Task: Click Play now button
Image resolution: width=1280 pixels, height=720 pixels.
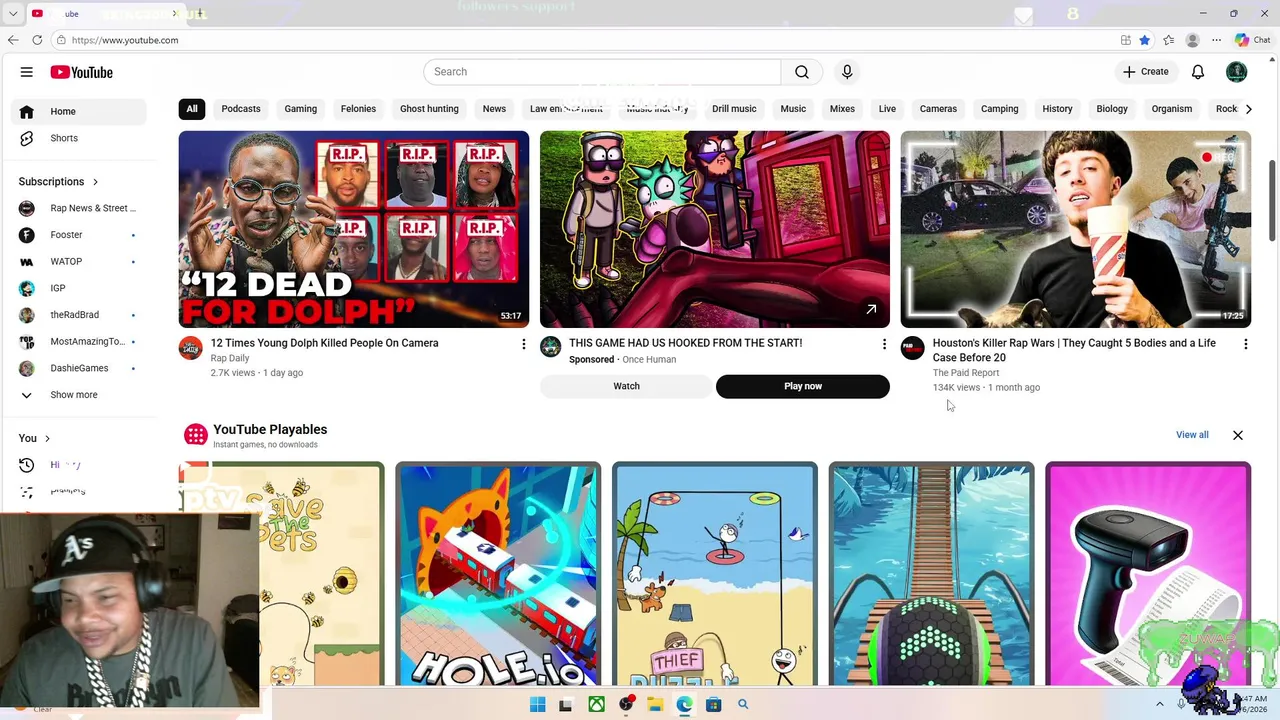Action: click(x=803, y=386)
